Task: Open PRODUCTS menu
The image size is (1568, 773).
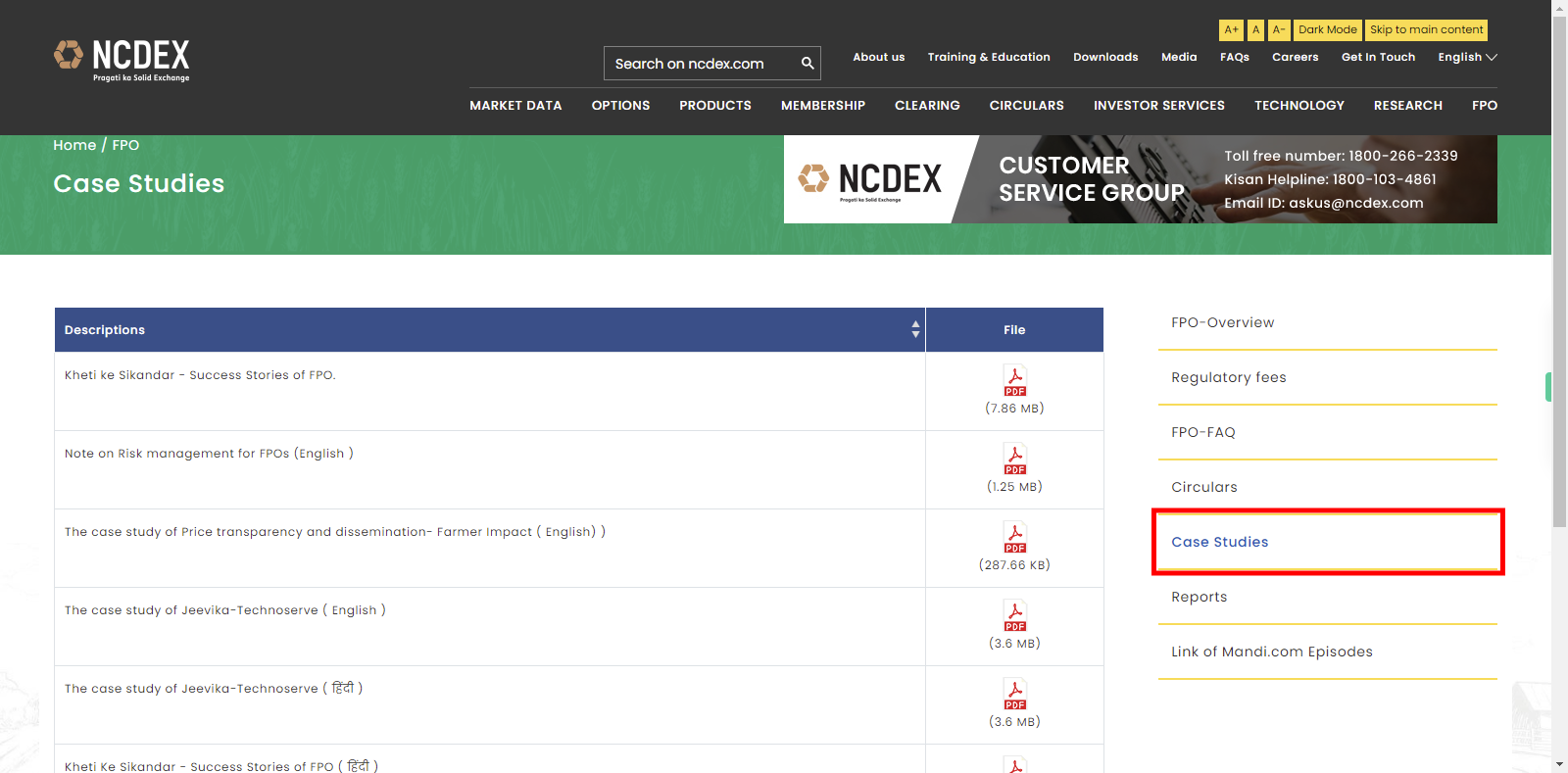Action: (715, 105)
